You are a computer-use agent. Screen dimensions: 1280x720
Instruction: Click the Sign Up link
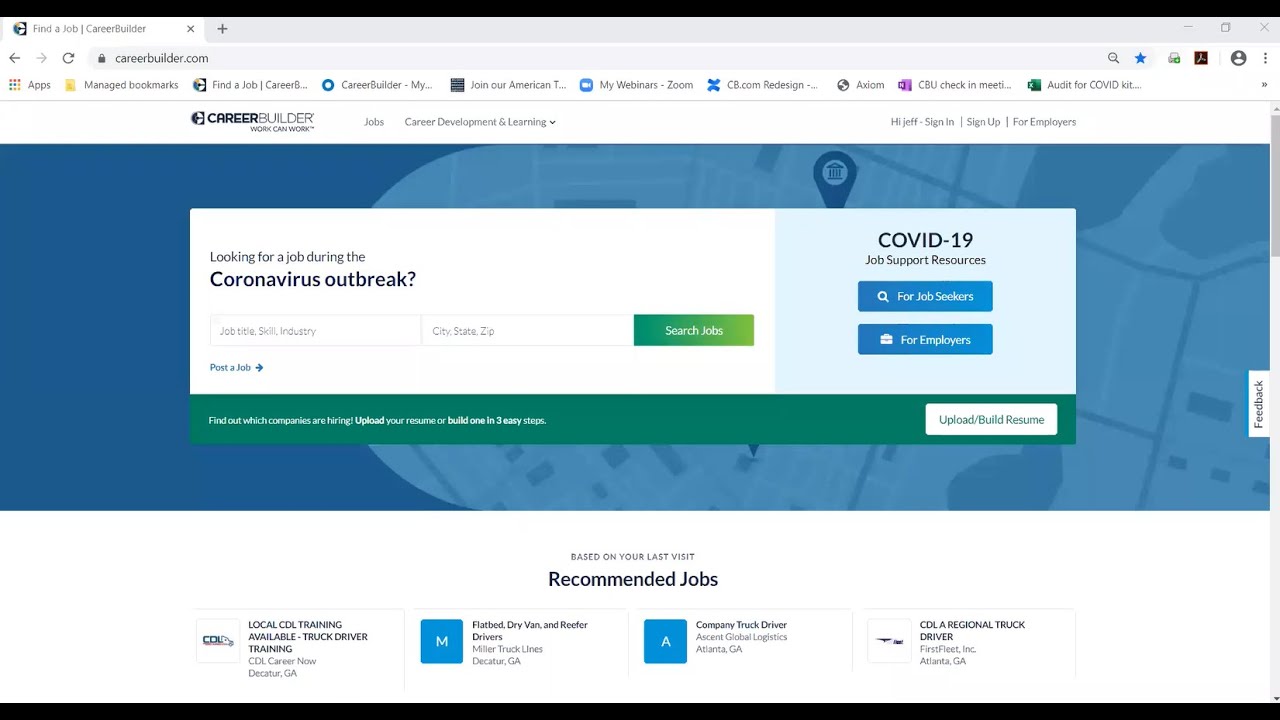click(x=983, y=122)
